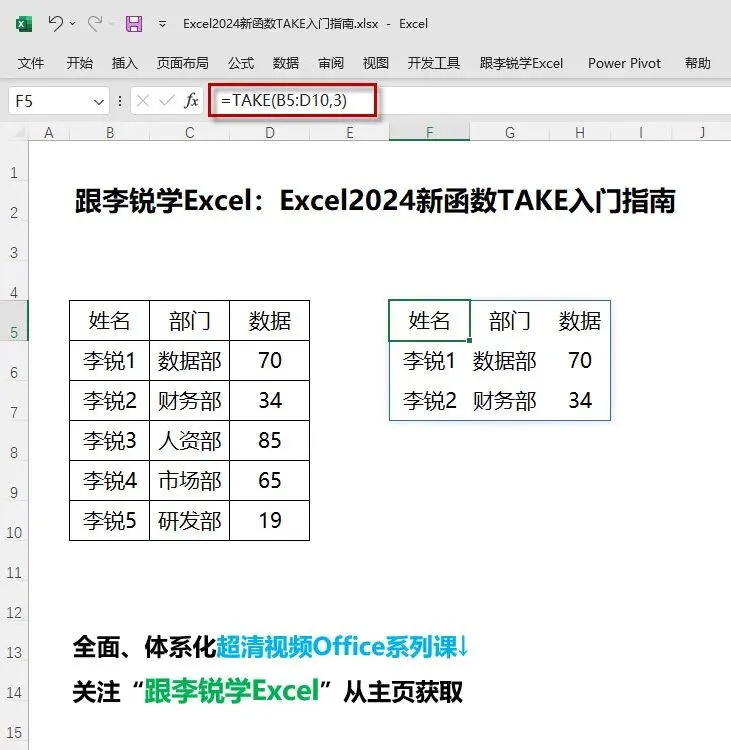Click cell 李锐5 in the source table
Viewport: 731px width, 750px height.
pyautogui.click(x=110, y=521)
